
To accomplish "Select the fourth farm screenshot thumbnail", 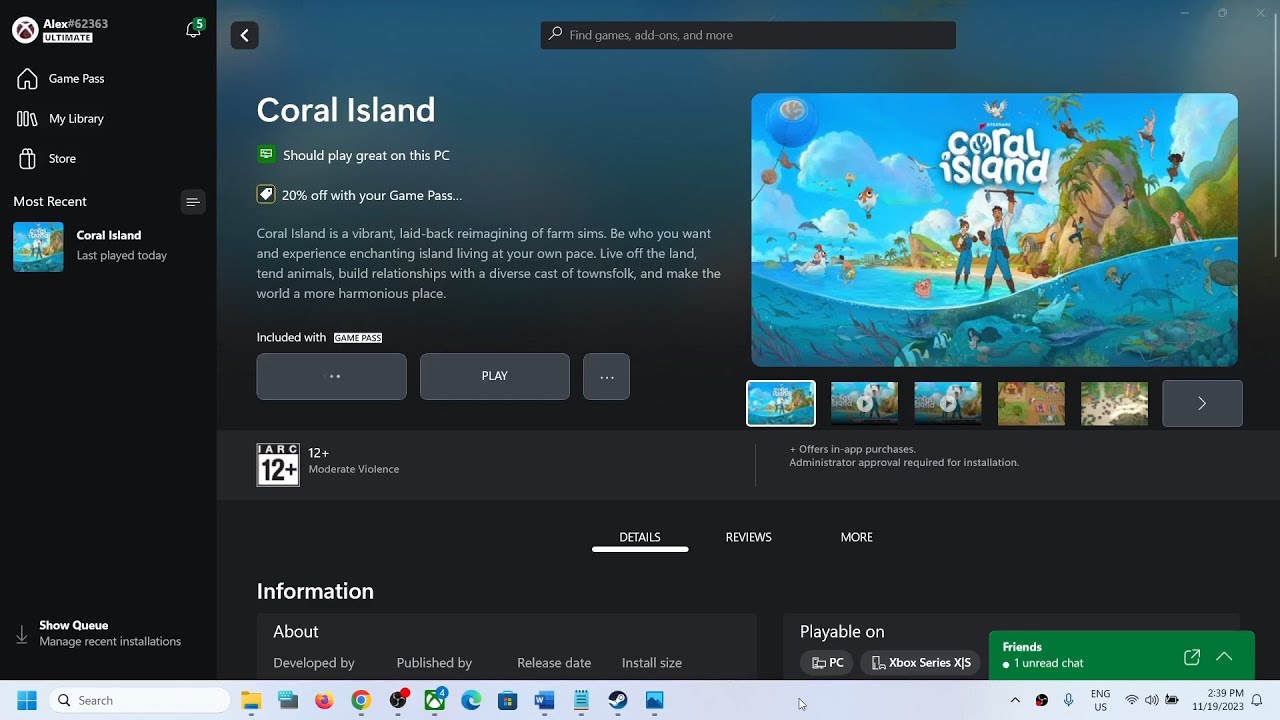I will (x=1031, y=403).
